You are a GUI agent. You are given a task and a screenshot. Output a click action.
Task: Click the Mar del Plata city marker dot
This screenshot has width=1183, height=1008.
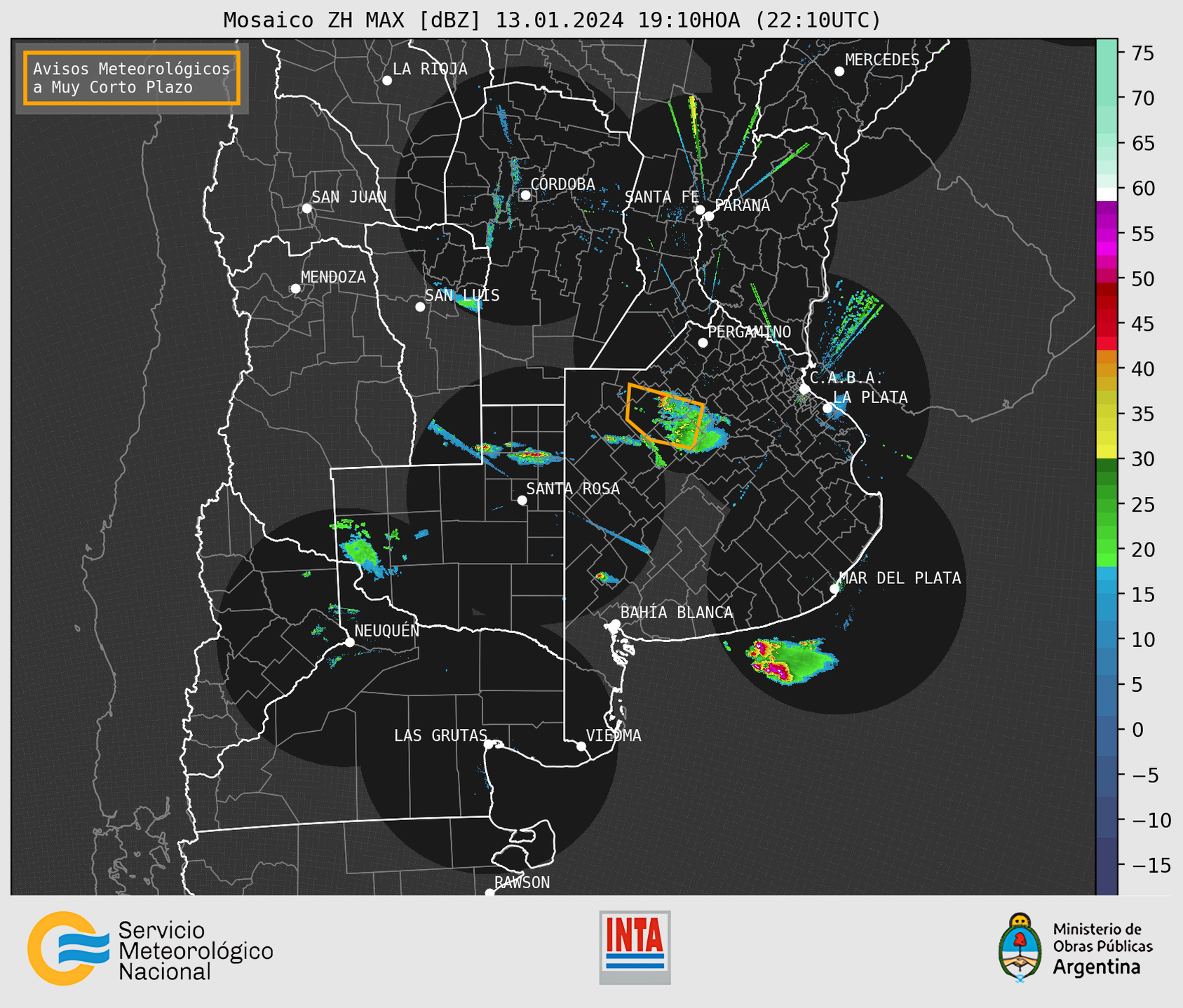point(834,589)
